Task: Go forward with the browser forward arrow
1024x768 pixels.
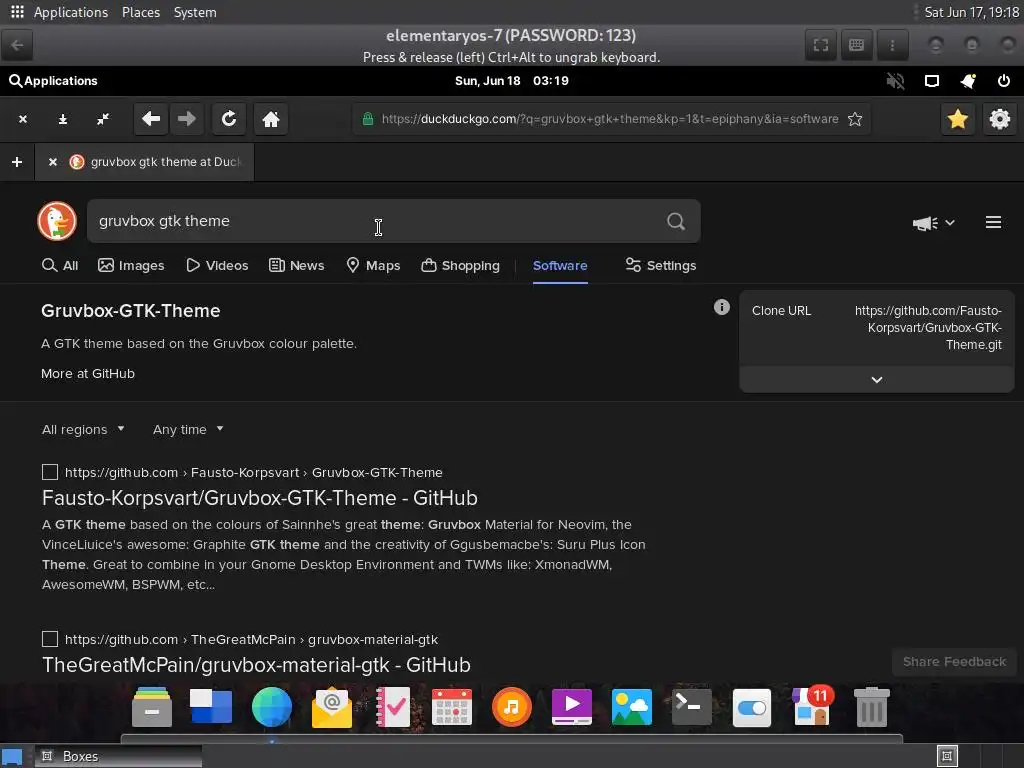Action: click(187, 119)
